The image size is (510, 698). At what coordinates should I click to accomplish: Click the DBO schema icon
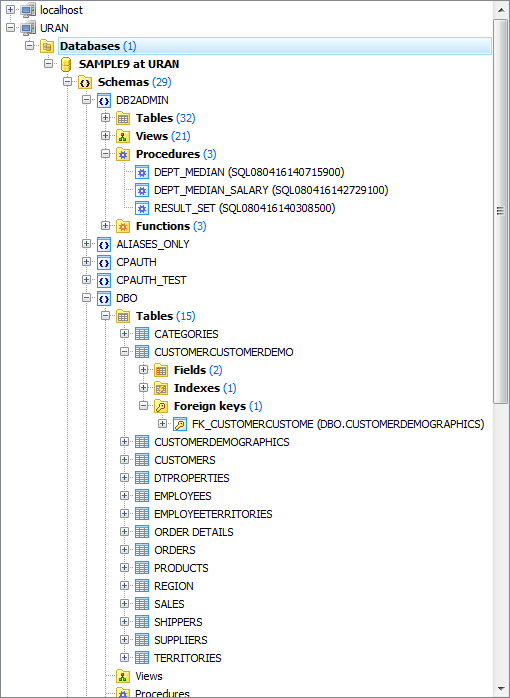coord(104,298)
